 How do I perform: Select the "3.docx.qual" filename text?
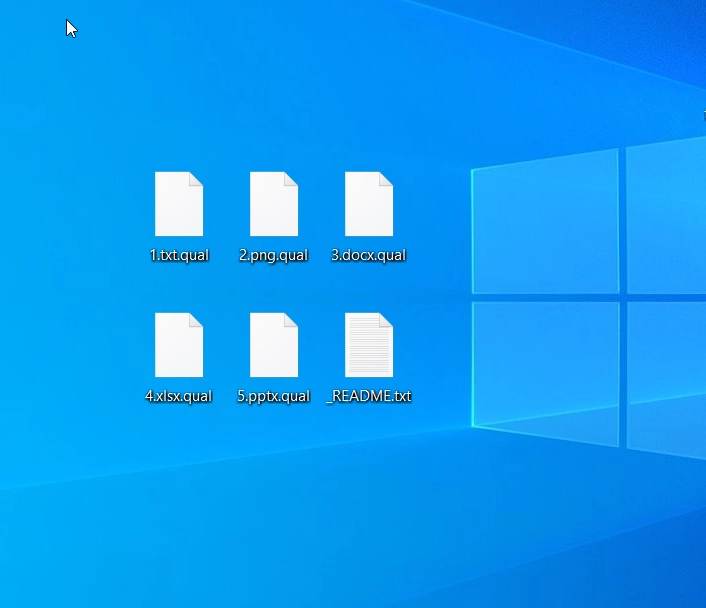[369, 255]
